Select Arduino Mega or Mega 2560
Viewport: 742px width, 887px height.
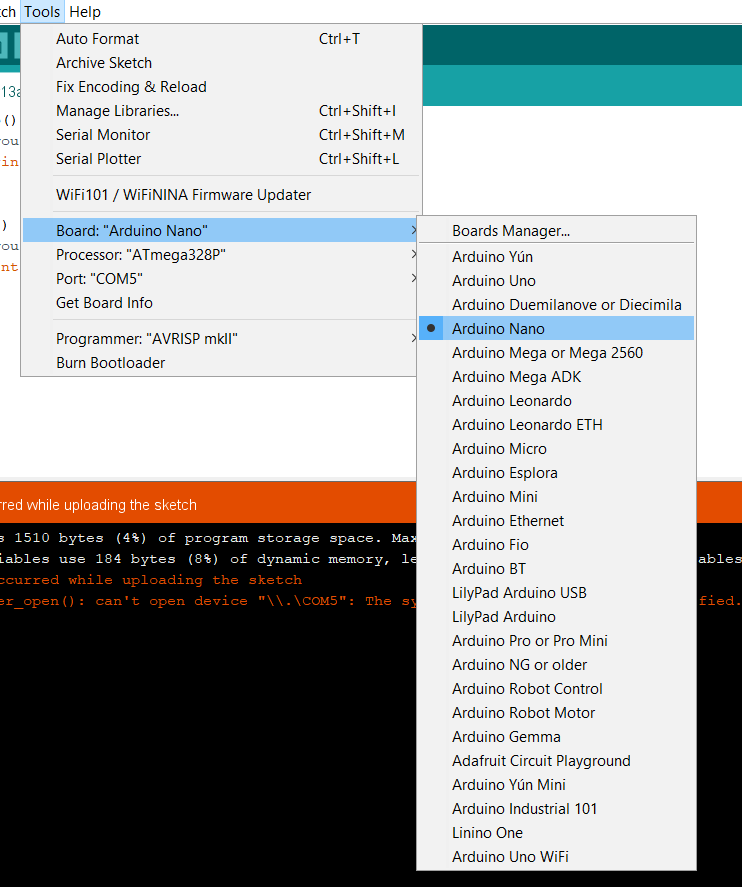pos(556,353)
